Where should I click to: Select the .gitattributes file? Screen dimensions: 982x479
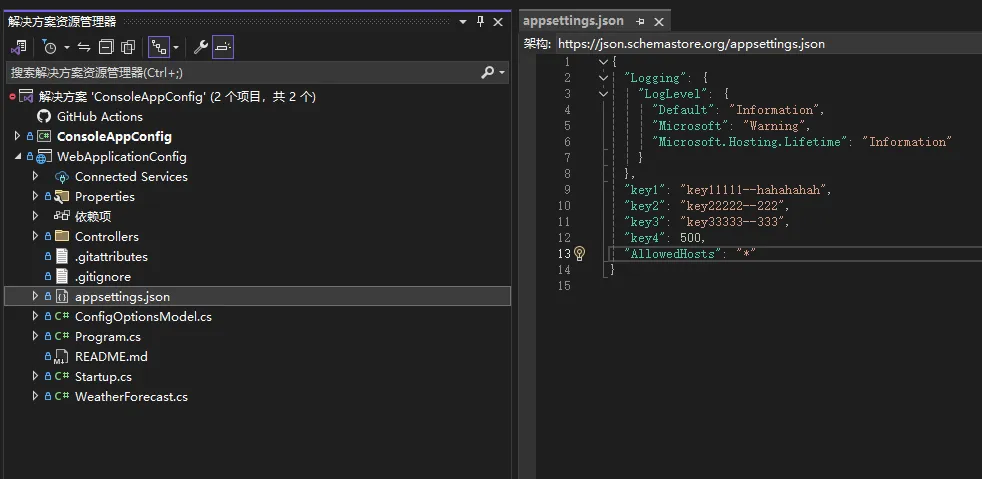(111, 257)
